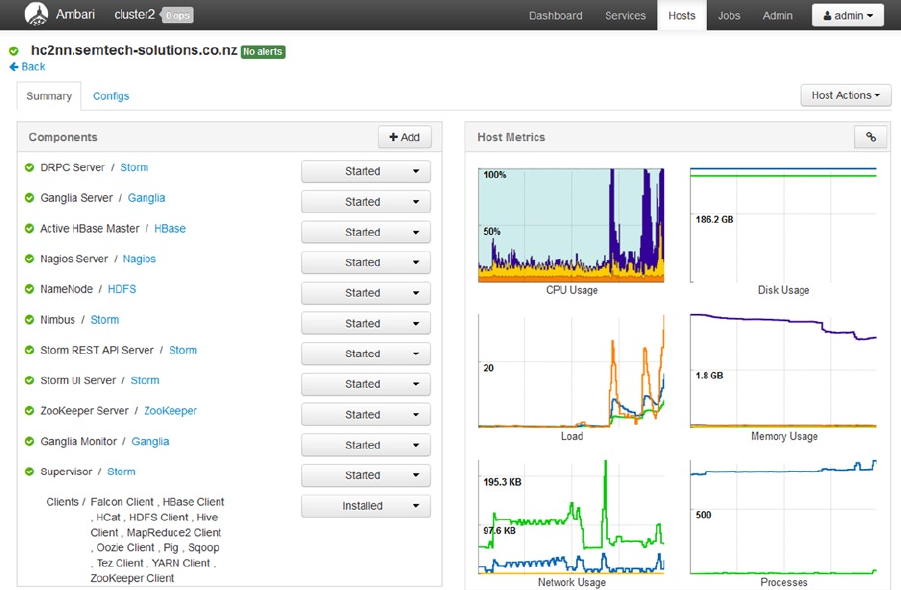Open Host Actions dropdown
Image resolution: width=901 pixels, height=590 pixels.
pyautogui.click(x=846, y=95)
